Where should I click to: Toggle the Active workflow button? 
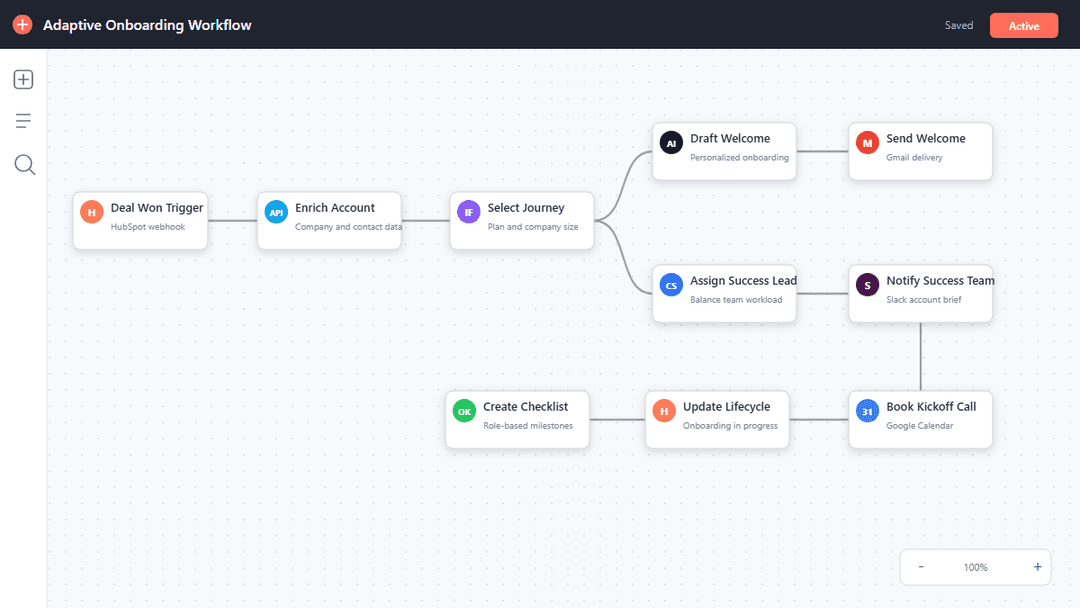click(x=1024, y=25)
